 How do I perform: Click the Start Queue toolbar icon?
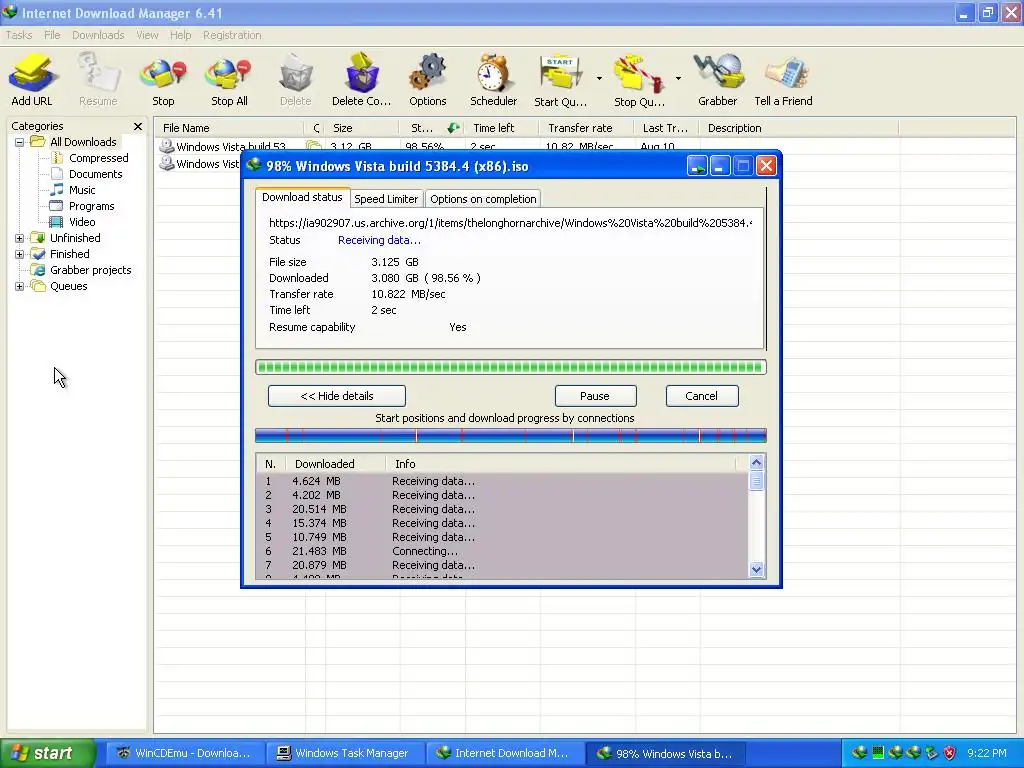560,80
